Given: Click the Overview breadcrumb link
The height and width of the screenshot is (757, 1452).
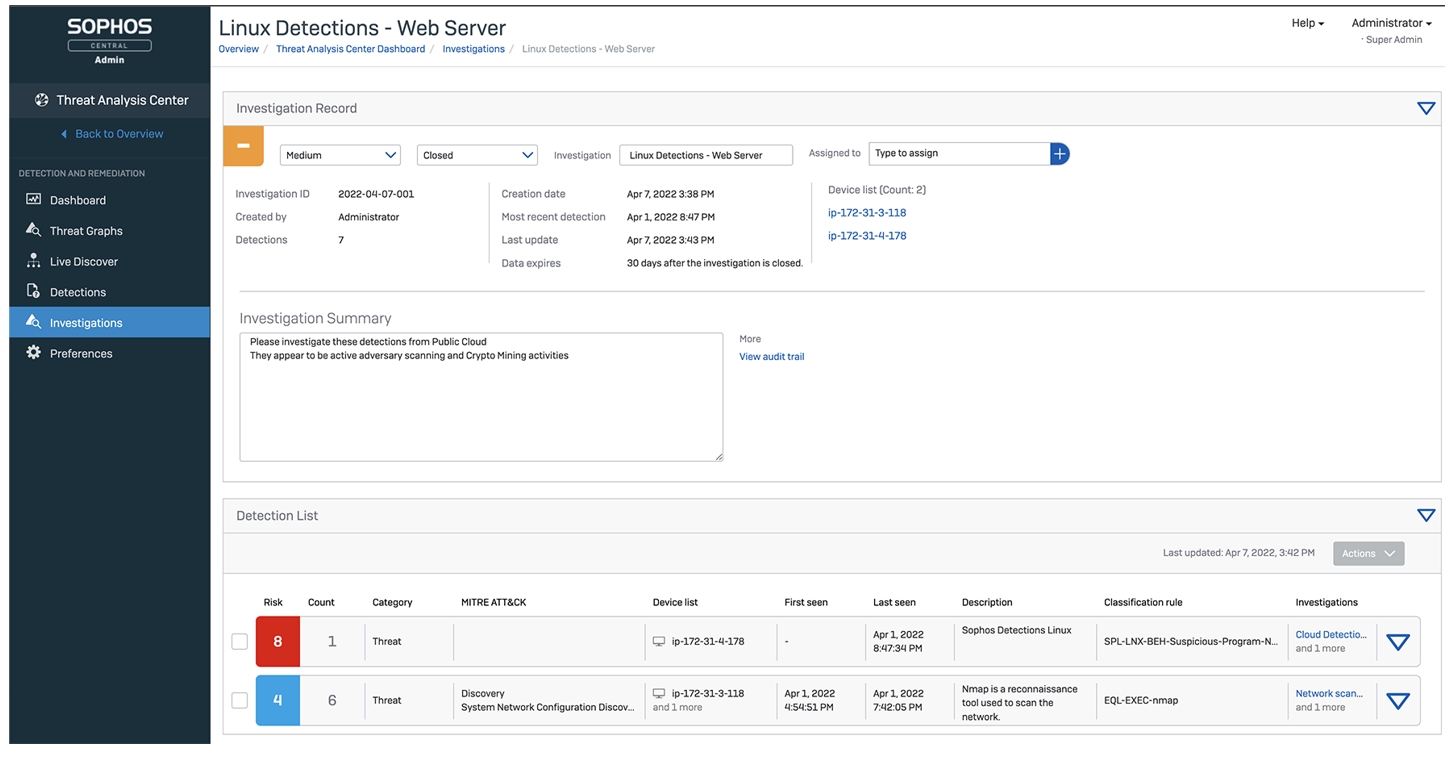Looking at the screenshot, I should (239, 49).
